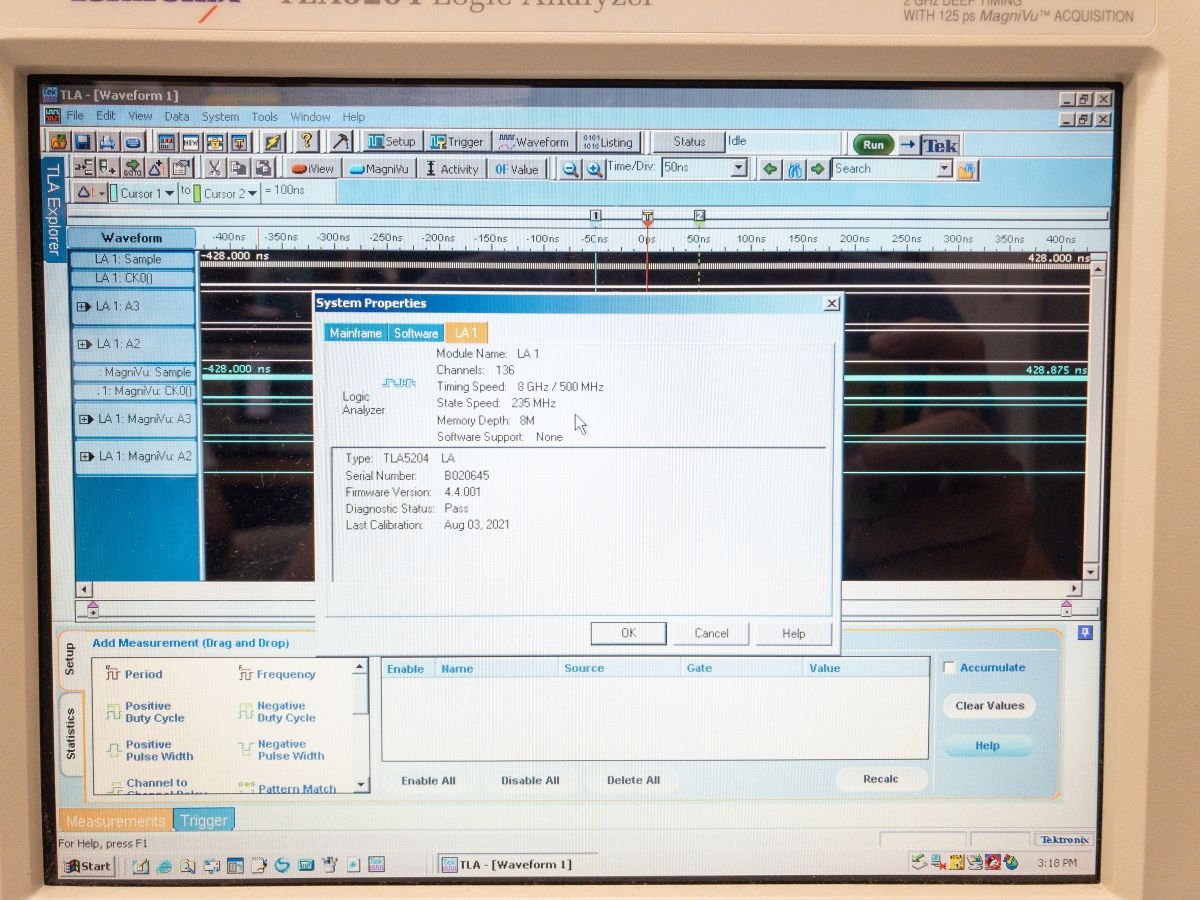Click the Tek logo button

(x=940, y=145)
